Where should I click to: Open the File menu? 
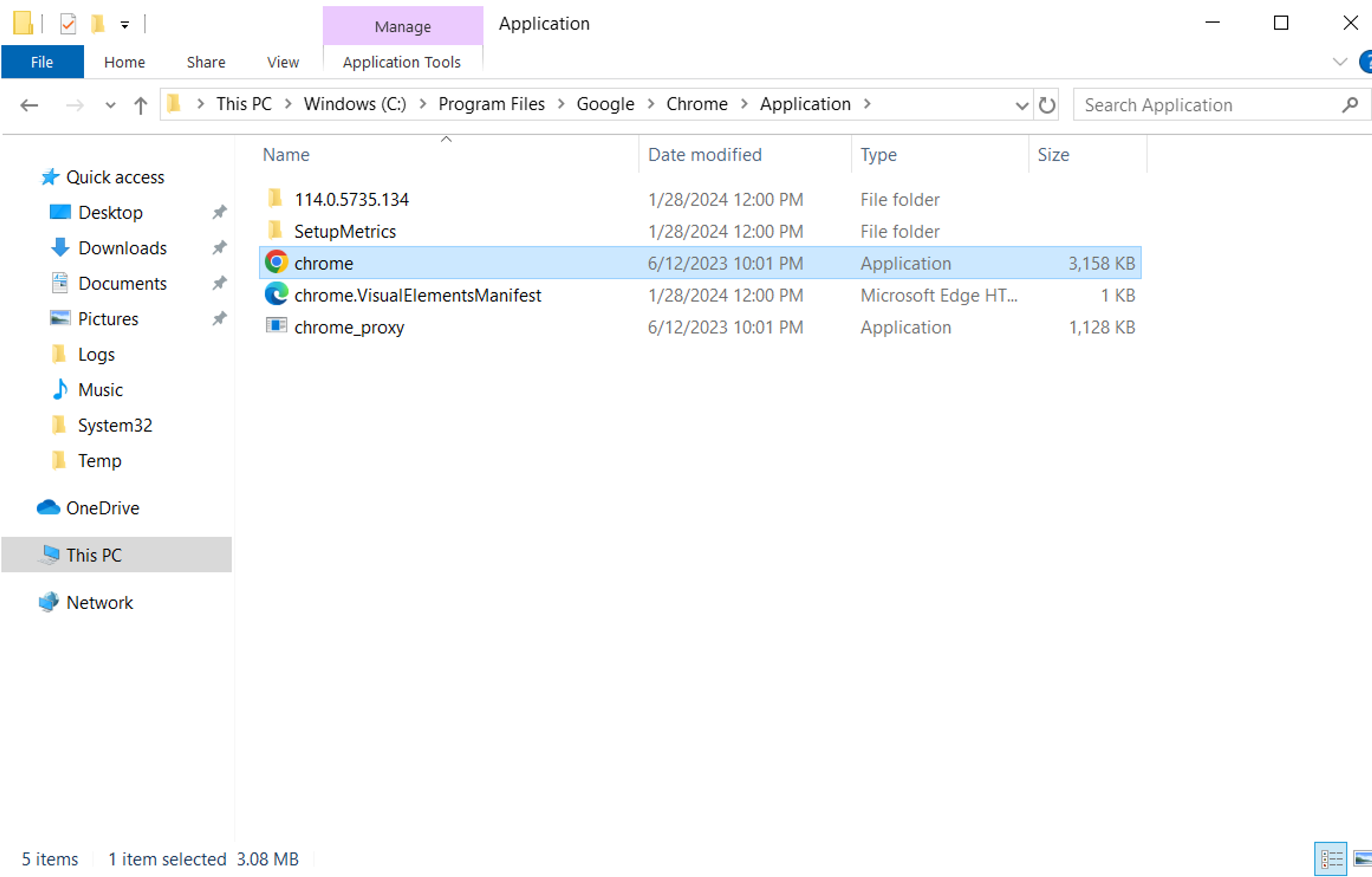click(x=42, y=62)
